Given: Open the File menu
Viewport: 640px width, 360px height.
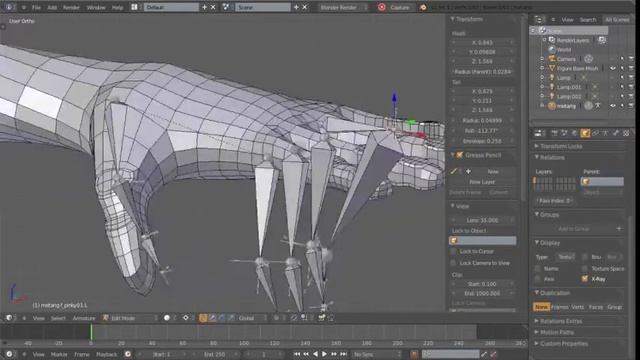Looking at the screenshot, I should tap(36, 7).
